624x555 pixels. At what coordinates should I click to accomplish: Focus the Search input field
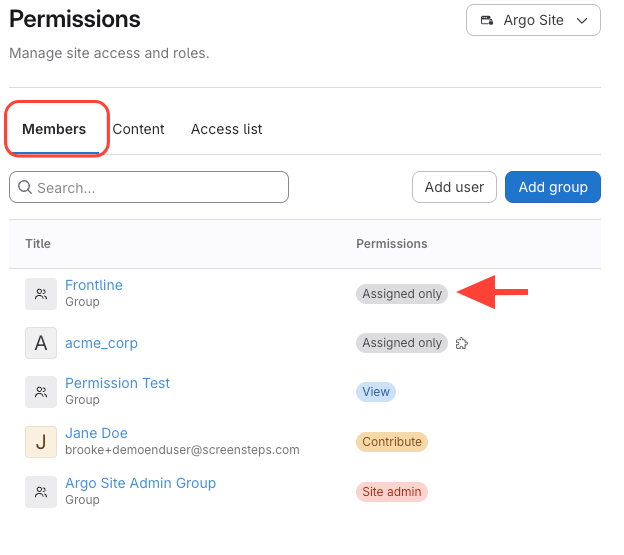tap(160, 187)
